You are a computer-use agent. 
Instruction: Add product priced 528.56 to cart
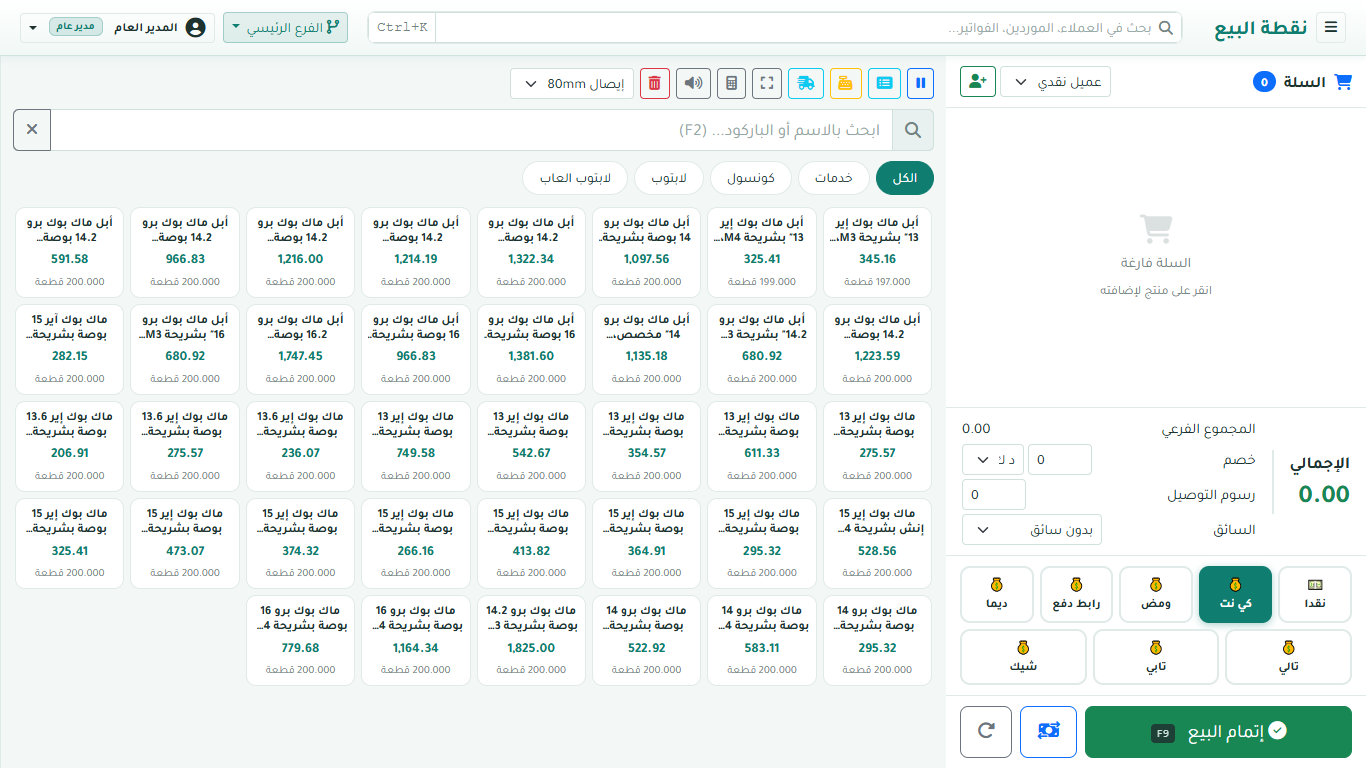[x=877, y=543]
